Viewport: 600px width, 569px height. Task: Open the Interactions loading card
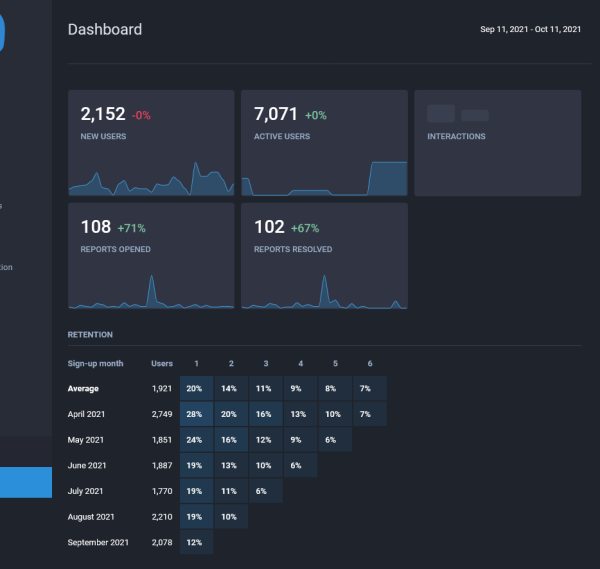tap(497, 143)
